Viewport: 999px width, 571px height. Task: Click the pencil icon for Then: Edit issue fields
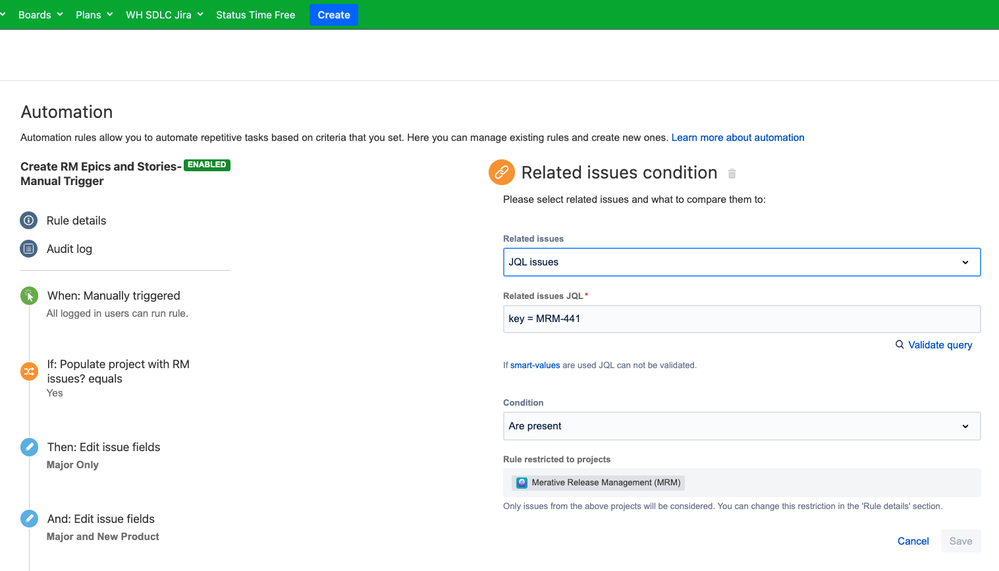[29, 447]
